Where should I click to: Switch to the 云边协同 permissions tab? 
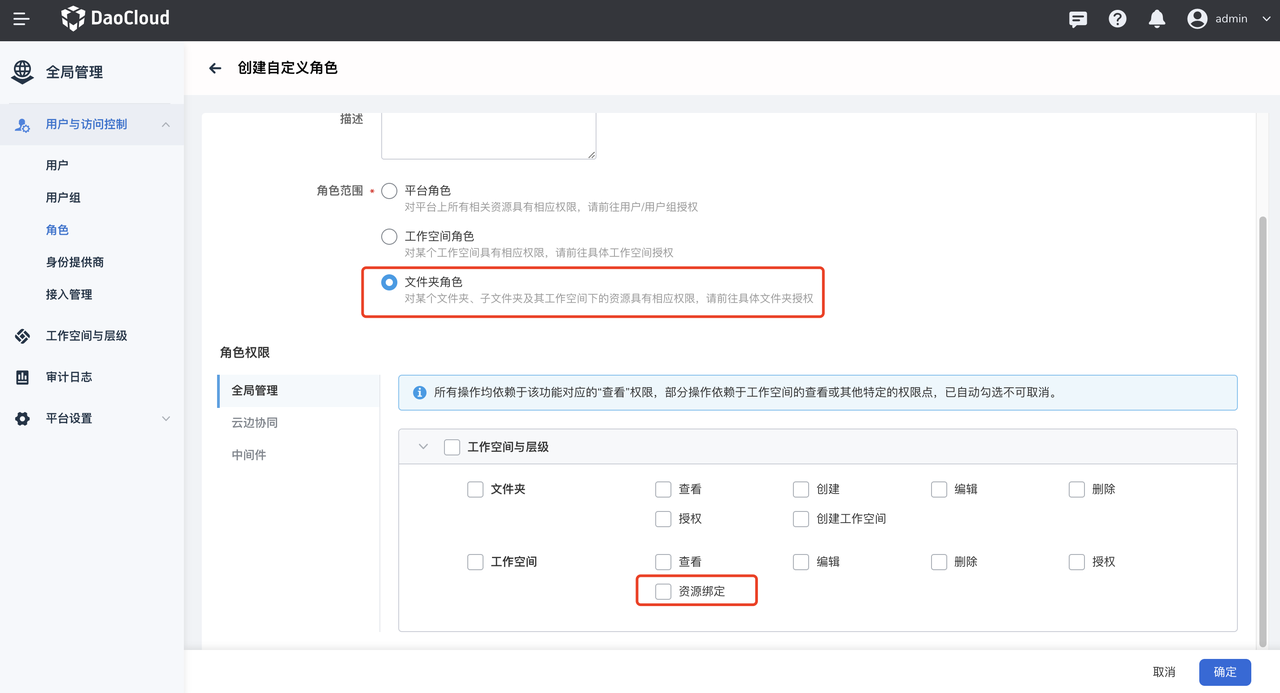pyautogui.click(x=254, y=423)
